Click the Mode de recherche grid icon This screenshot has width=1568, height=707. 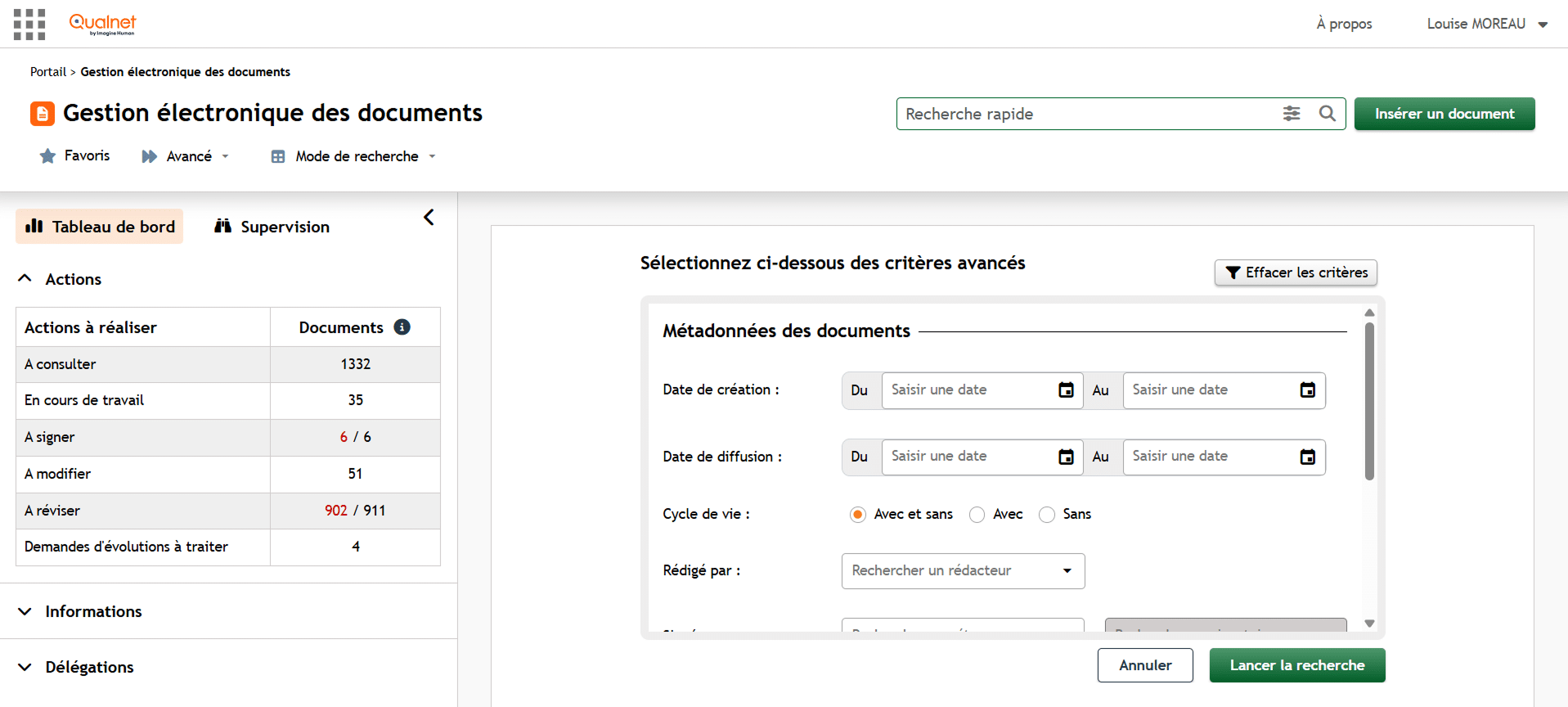click(278, 156)
